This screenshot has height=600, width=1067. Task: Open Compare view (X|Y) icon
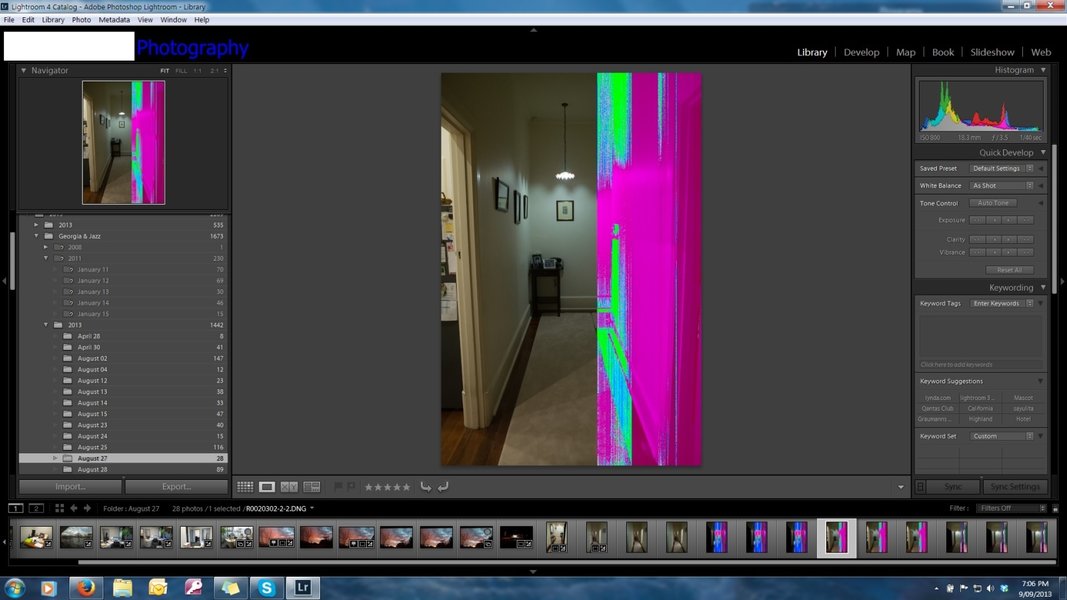pos(289,487)
